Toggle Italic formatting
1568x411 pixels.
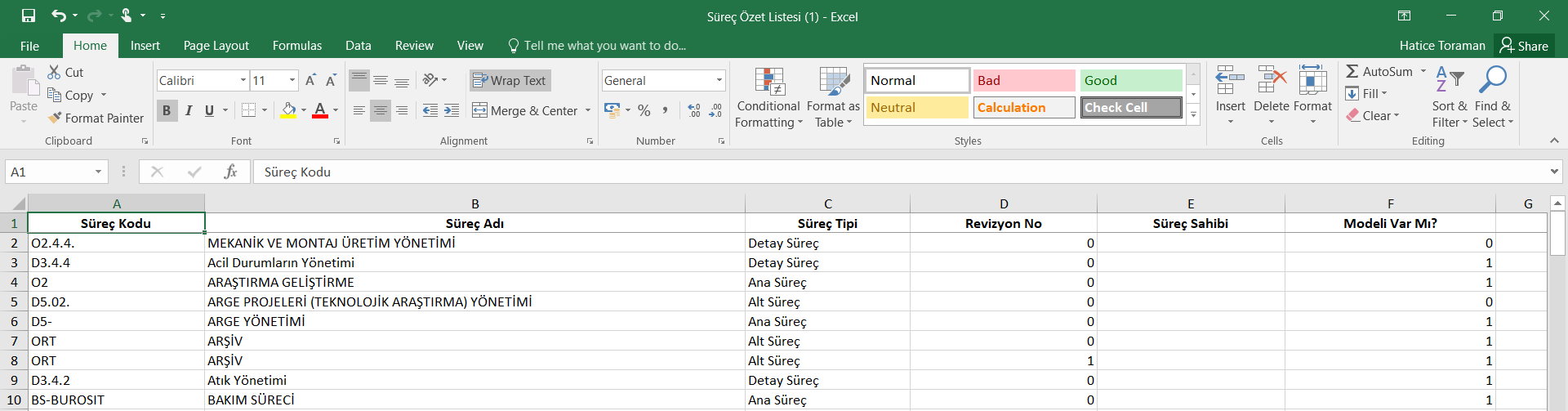click(189, 110)
